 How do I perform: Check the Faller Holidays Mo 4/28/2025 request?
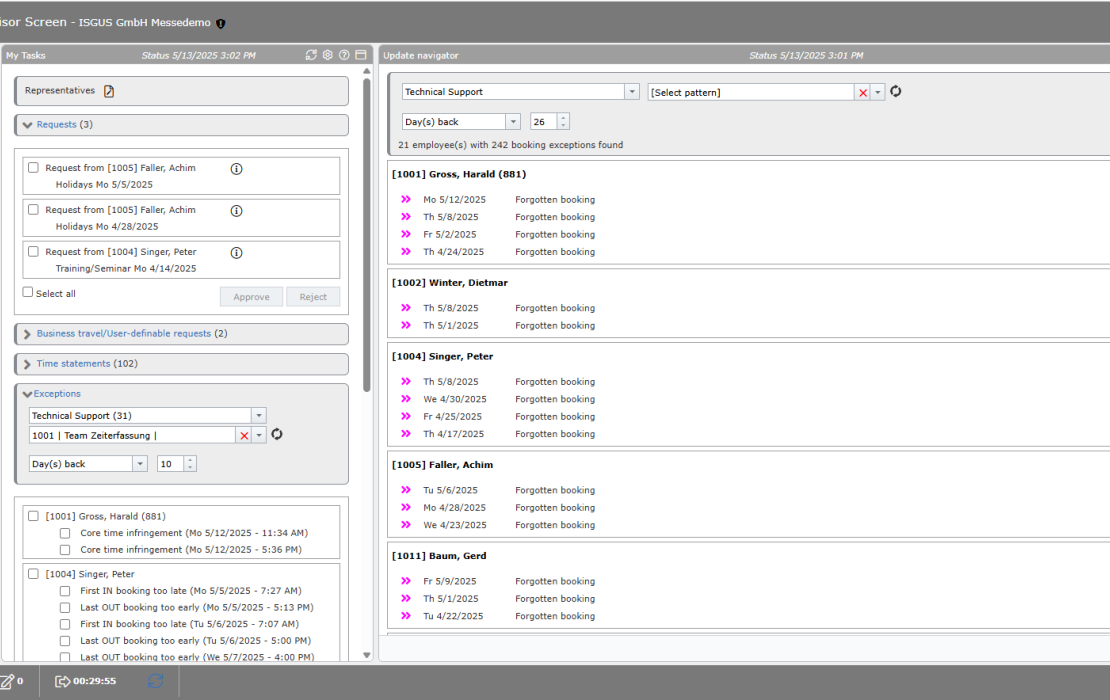click(33, 210)
